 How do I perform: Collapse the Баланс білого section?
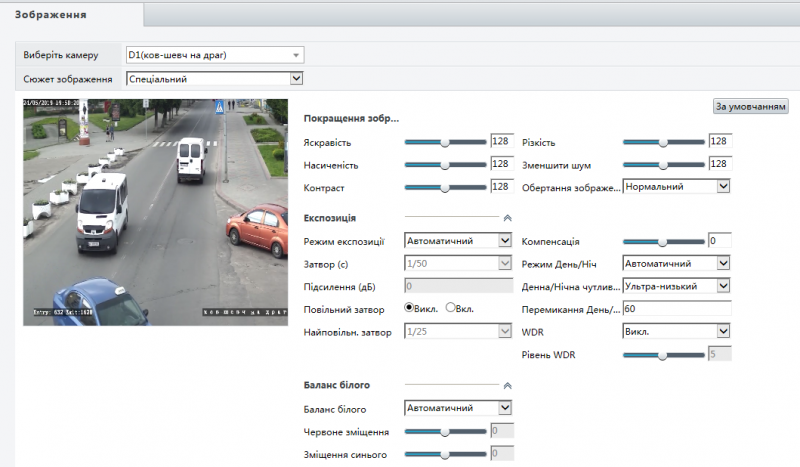tap(507, 385)
